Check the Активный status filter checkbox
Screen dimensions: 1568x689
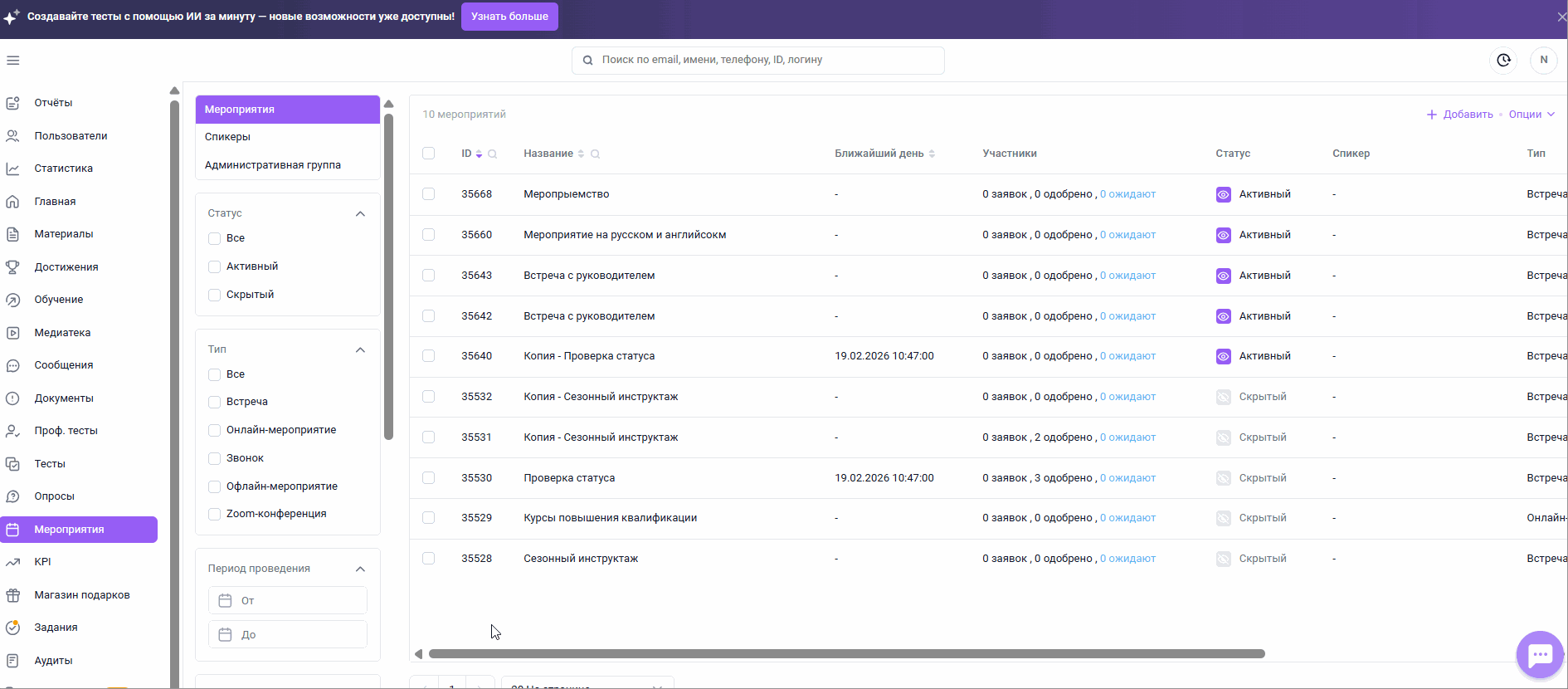(214, 266)
